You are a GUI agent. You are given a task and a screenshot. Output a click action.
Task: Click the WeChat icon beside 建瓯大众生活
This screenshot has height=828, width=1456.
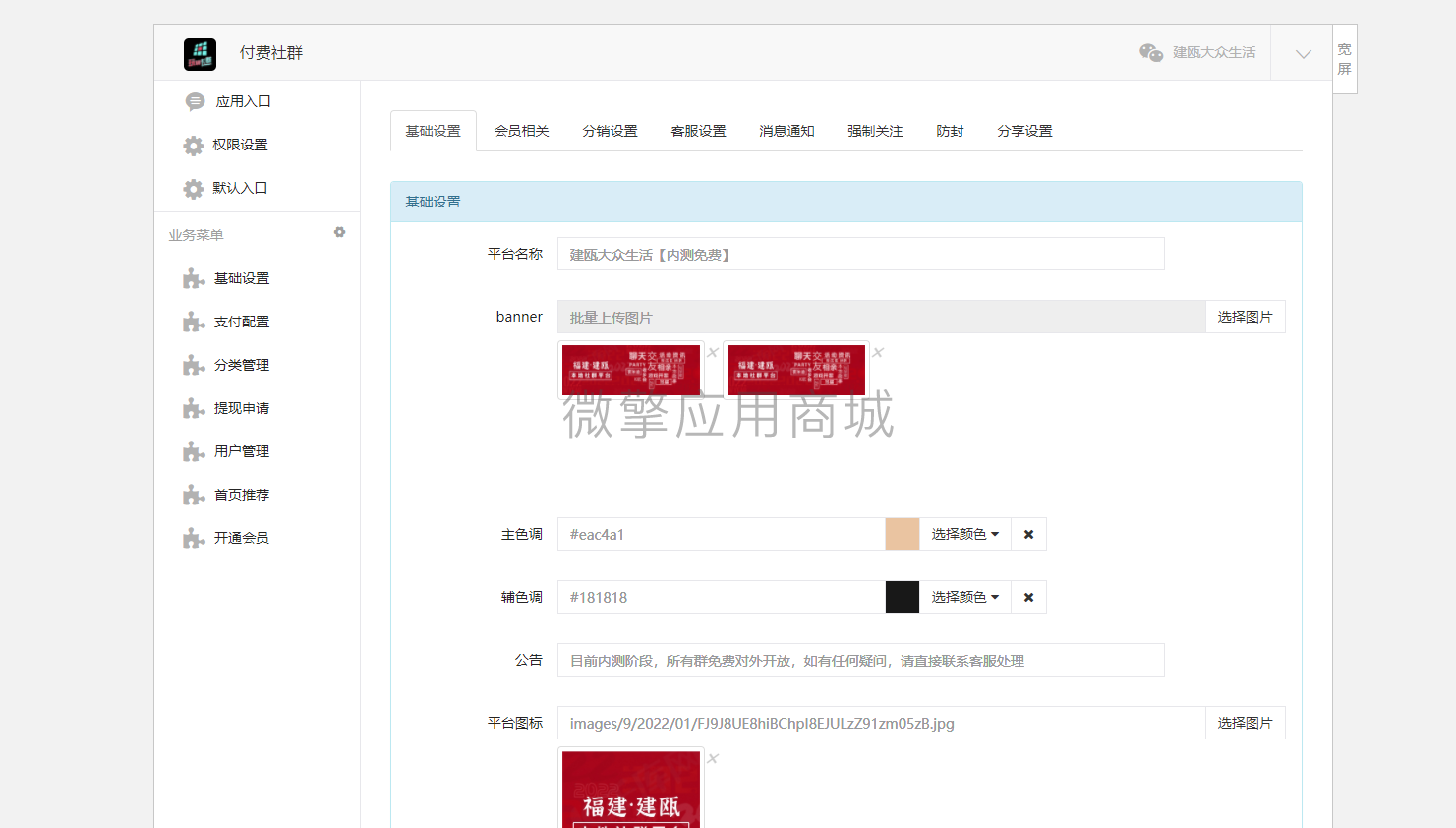point(1151,53)
